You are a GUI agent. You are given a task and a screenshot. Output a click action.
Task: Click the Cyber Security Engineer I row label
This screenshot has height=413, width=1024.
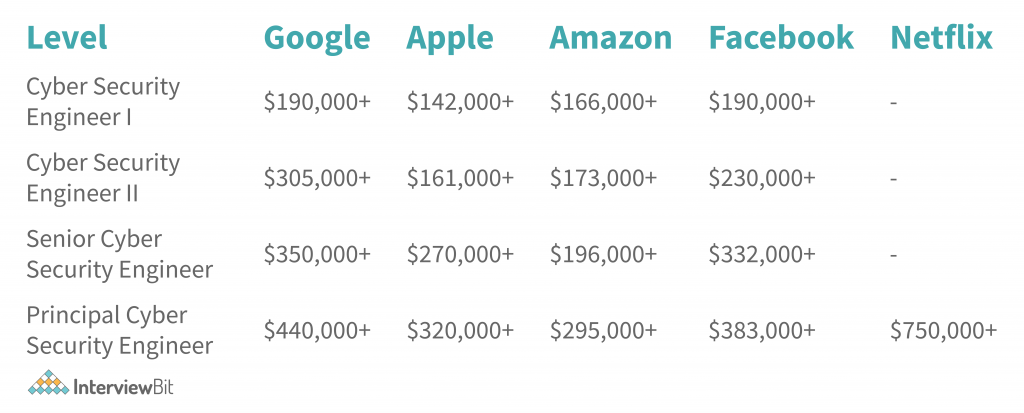click(x=103, y=102)
